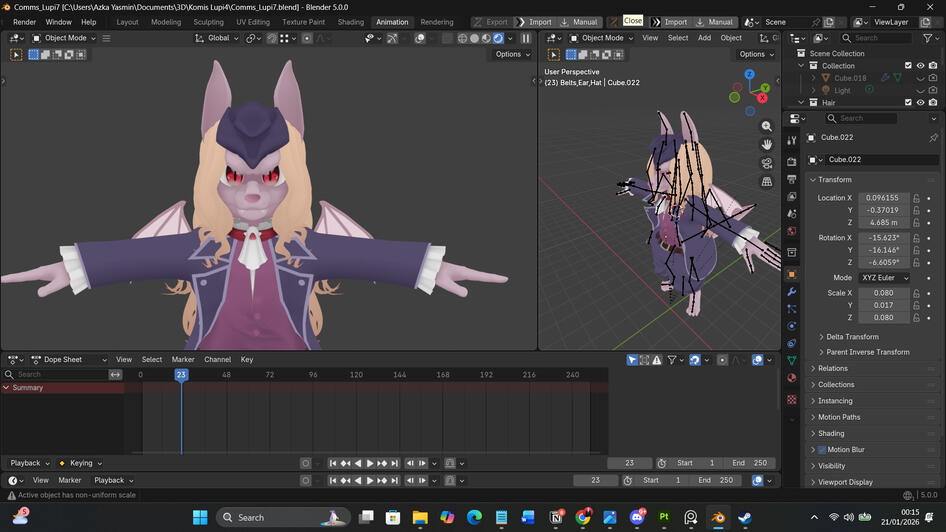
Task: Toggle Only Show Errors in Dope Sheet
Action: [x=657, y=360]
